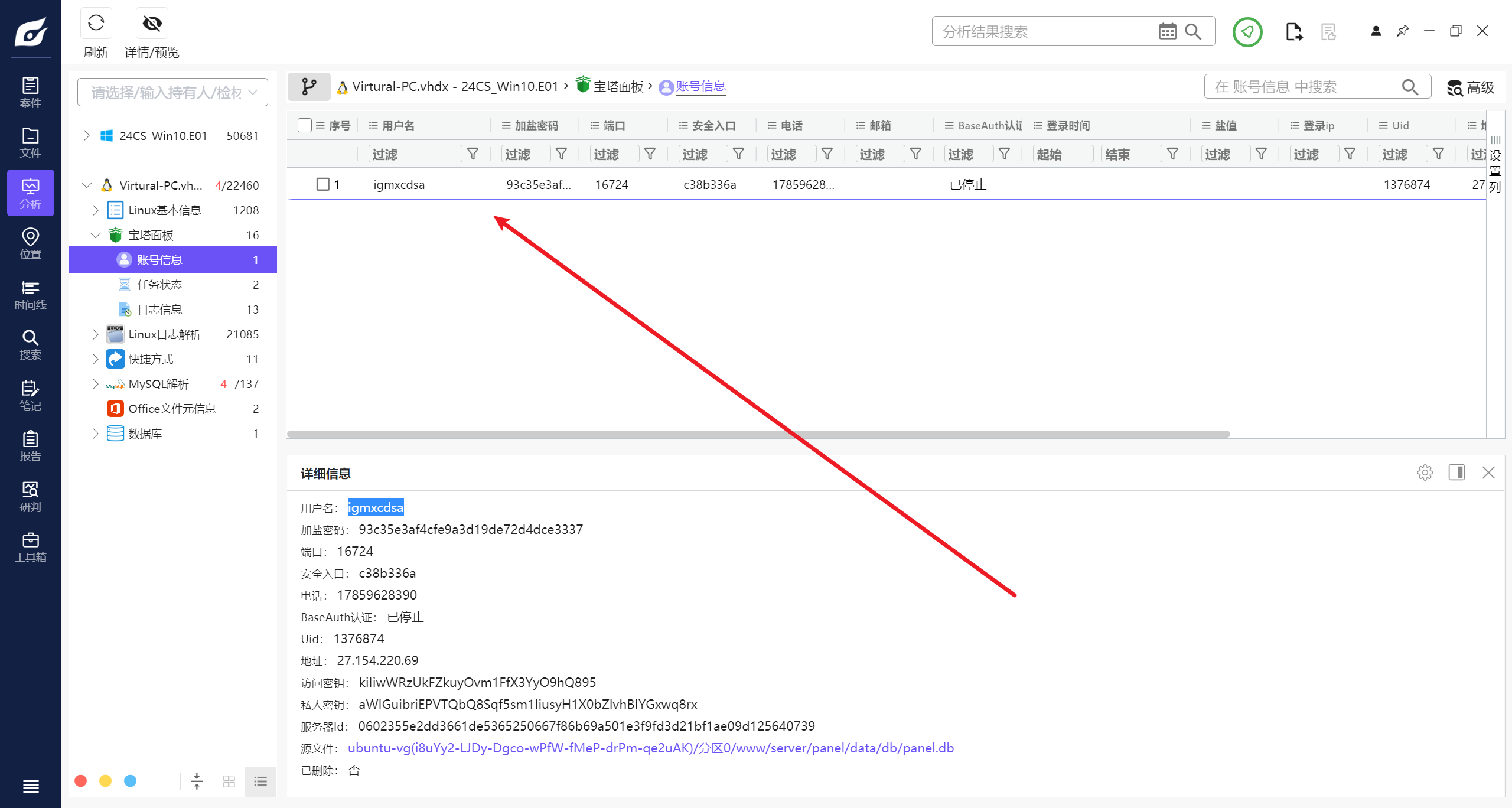The image size is (1512, 808).
Task: Click the red color dot at bottom
Action: [x=81, y=781]
